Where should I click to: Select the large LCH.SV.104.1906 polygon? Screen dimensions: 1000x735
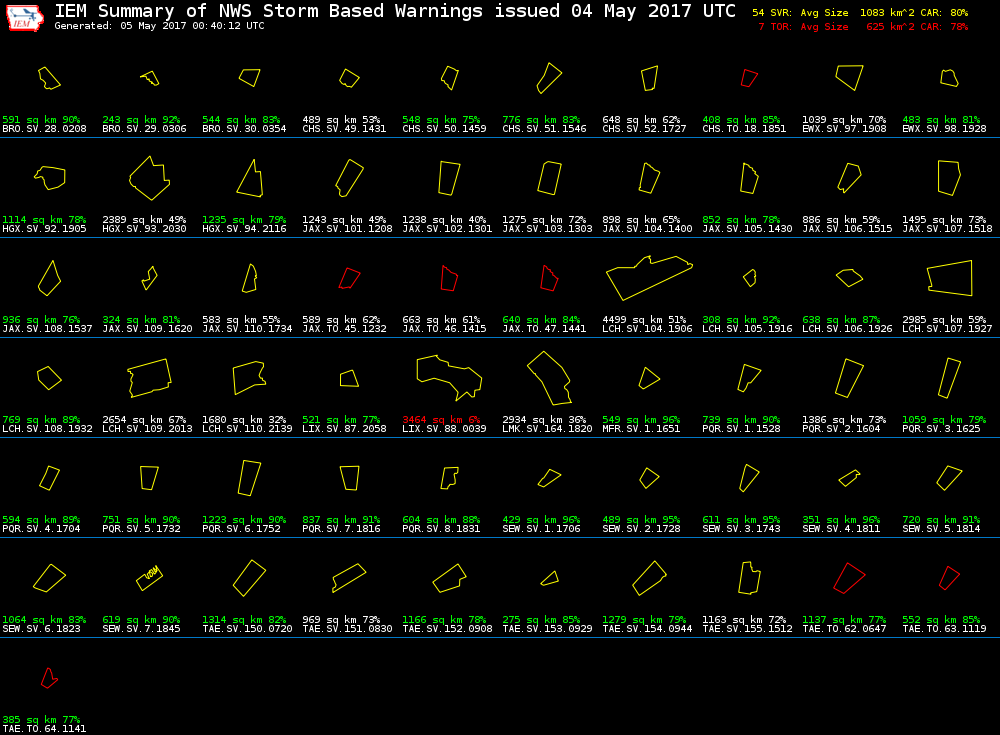pyautogui.click(x=649, y=278)
